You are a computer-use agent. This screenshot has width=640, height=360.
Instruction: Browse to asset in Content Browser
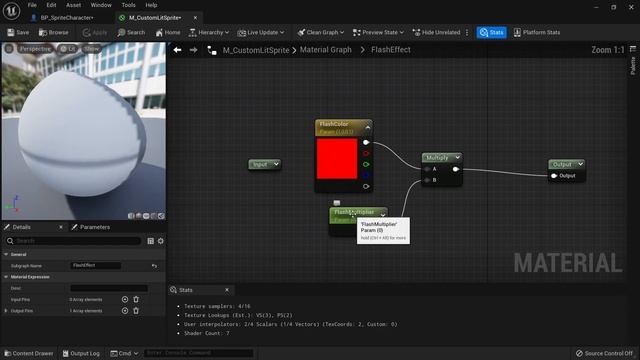(x=53, y=33)
